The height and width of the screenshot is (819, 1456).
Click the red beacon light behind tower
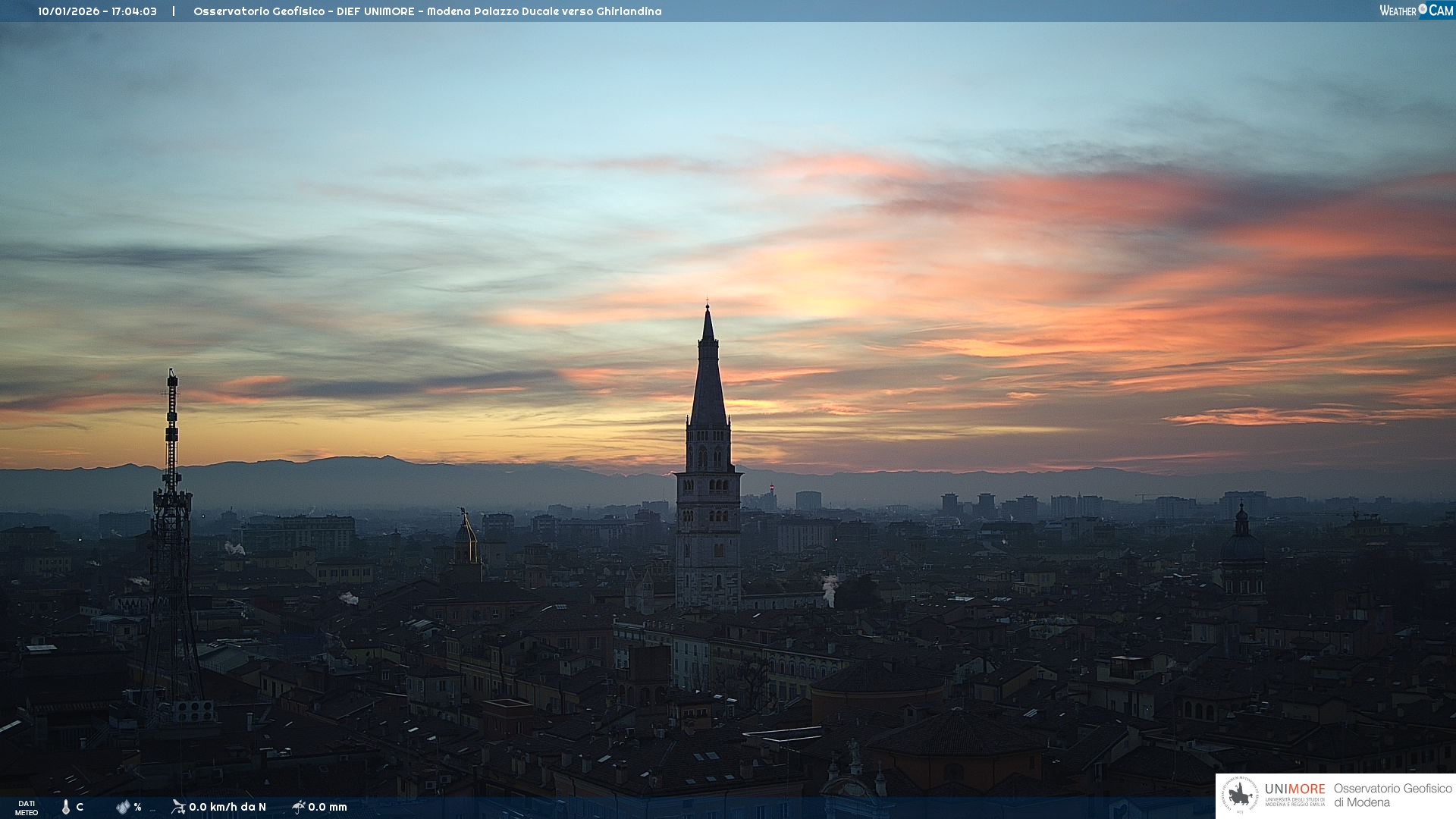[x=771, y=487]
